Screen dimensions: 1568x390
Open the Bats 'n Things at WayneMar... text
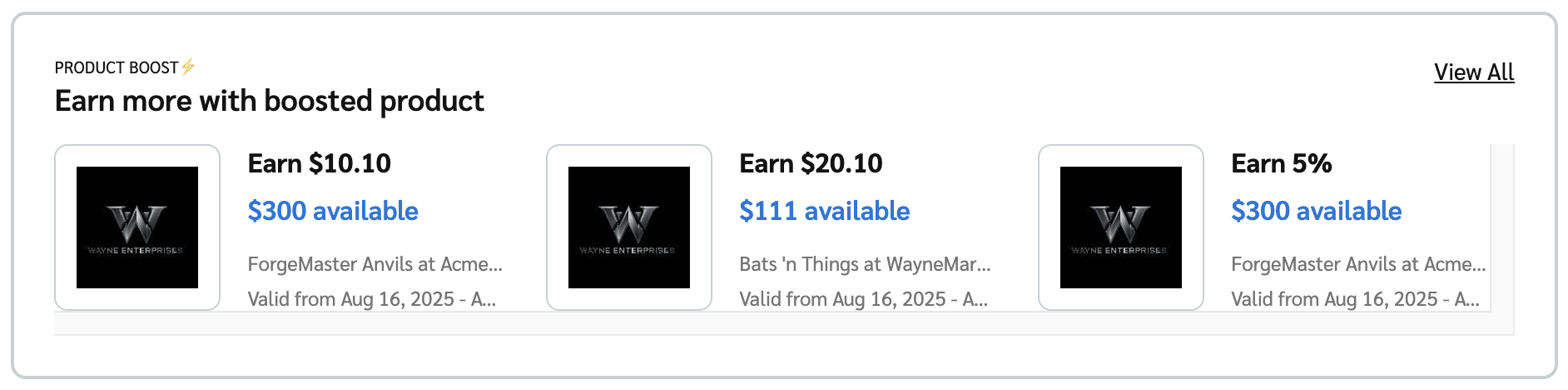point(865,264)
